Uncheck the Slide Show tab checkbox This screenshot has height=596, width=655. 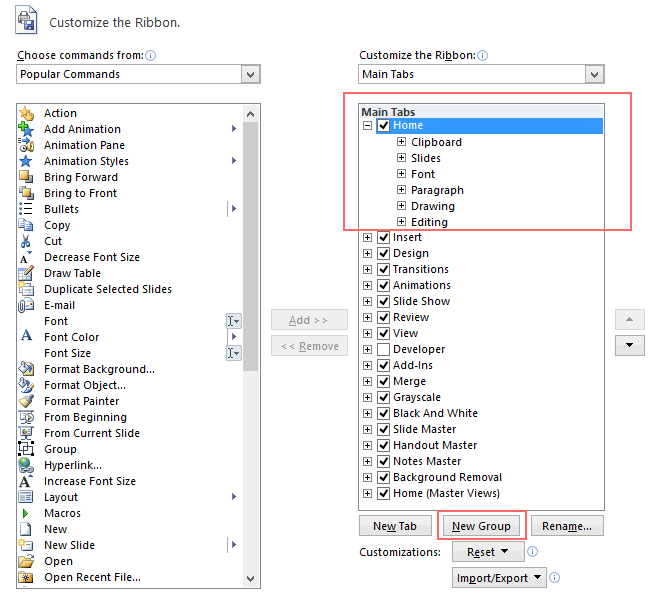tap(384, 301)
